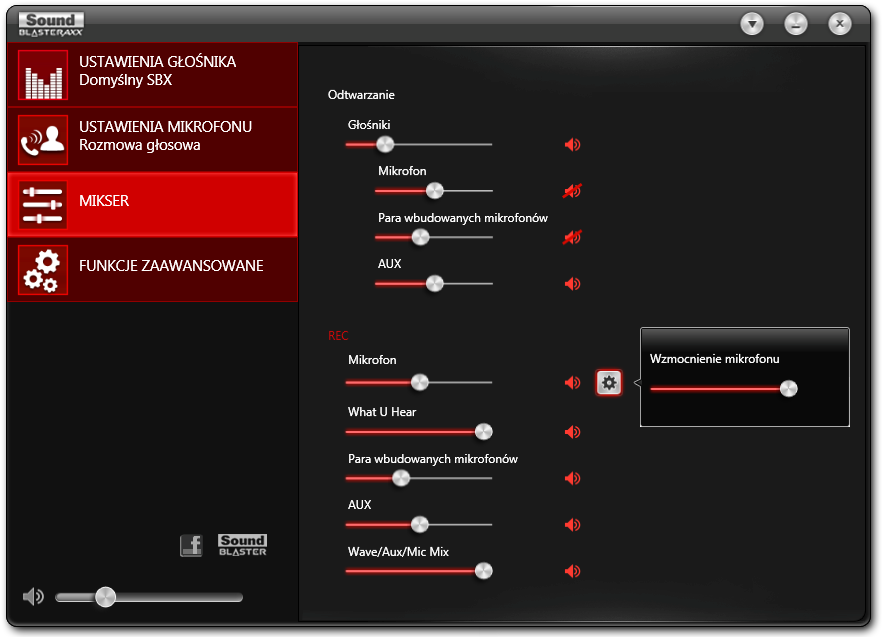Open USTAWIENIA GŁOŚNIKA tab
Image resolution: width=882 pixels, height=637 pixels.
152,75
